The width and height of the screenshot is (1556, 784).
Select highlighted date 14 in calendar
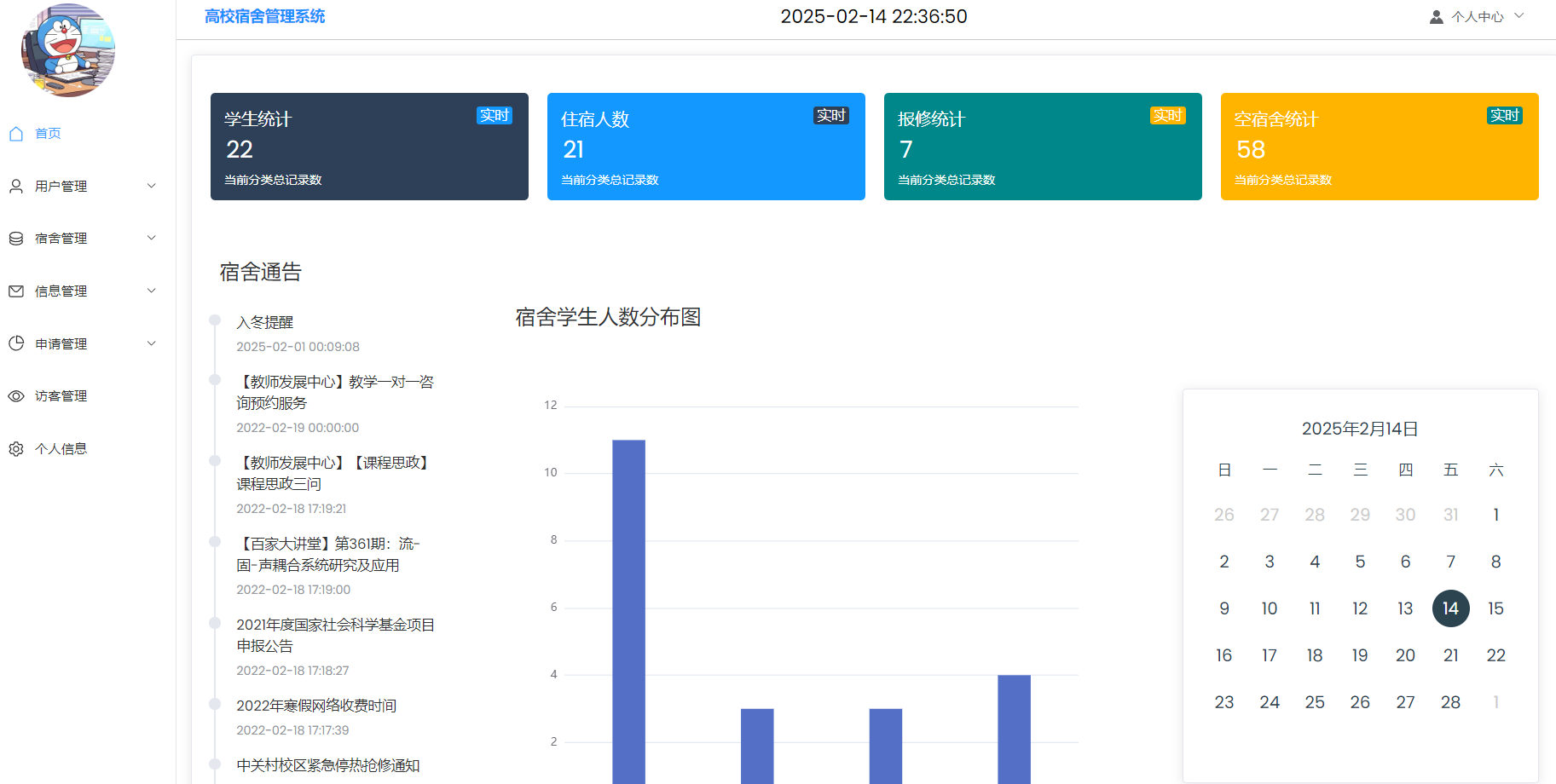[1450, 608]
